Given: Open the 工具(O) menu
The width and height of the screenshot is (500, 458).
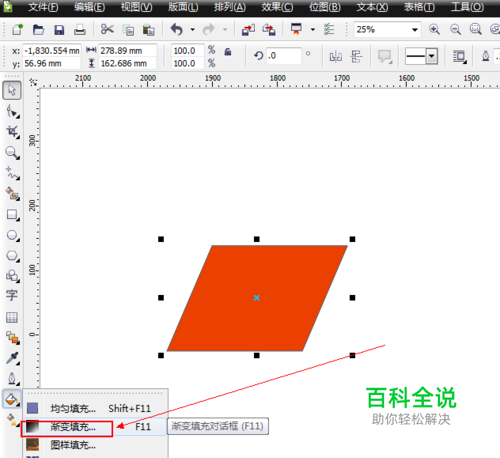Looking at the screenshot, I should (x=467, y=7).
